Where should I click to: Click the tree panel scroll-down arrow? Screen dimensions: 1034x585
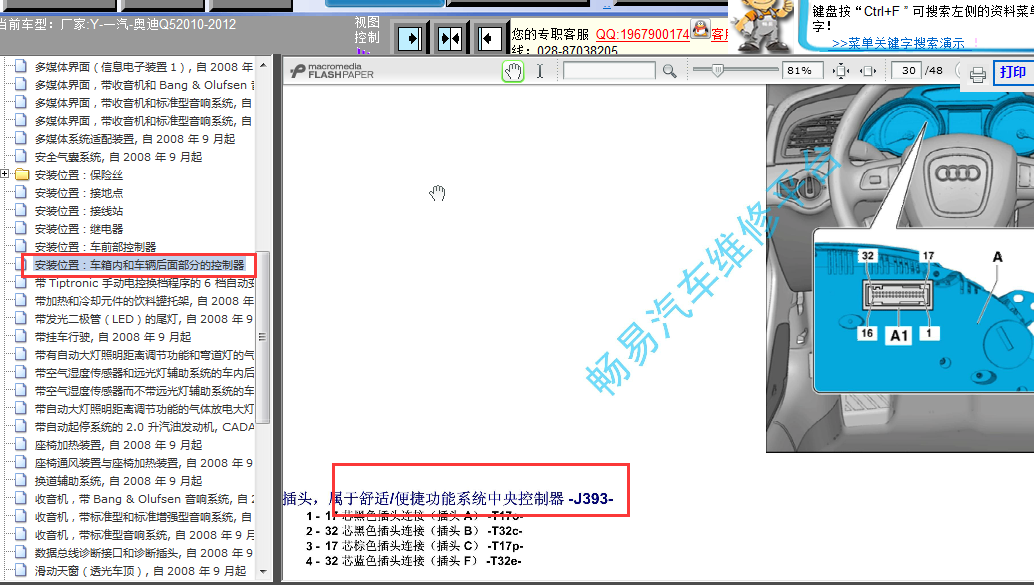[263, 572]
